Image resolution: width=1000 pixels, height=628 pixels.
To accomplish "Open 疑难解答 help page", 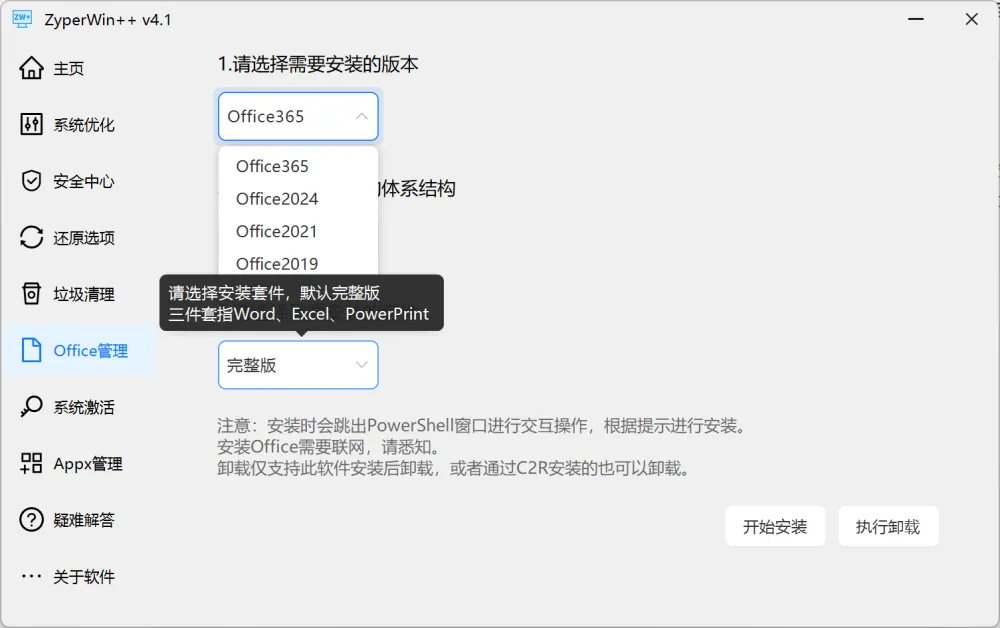I will (x=84, y=520).
